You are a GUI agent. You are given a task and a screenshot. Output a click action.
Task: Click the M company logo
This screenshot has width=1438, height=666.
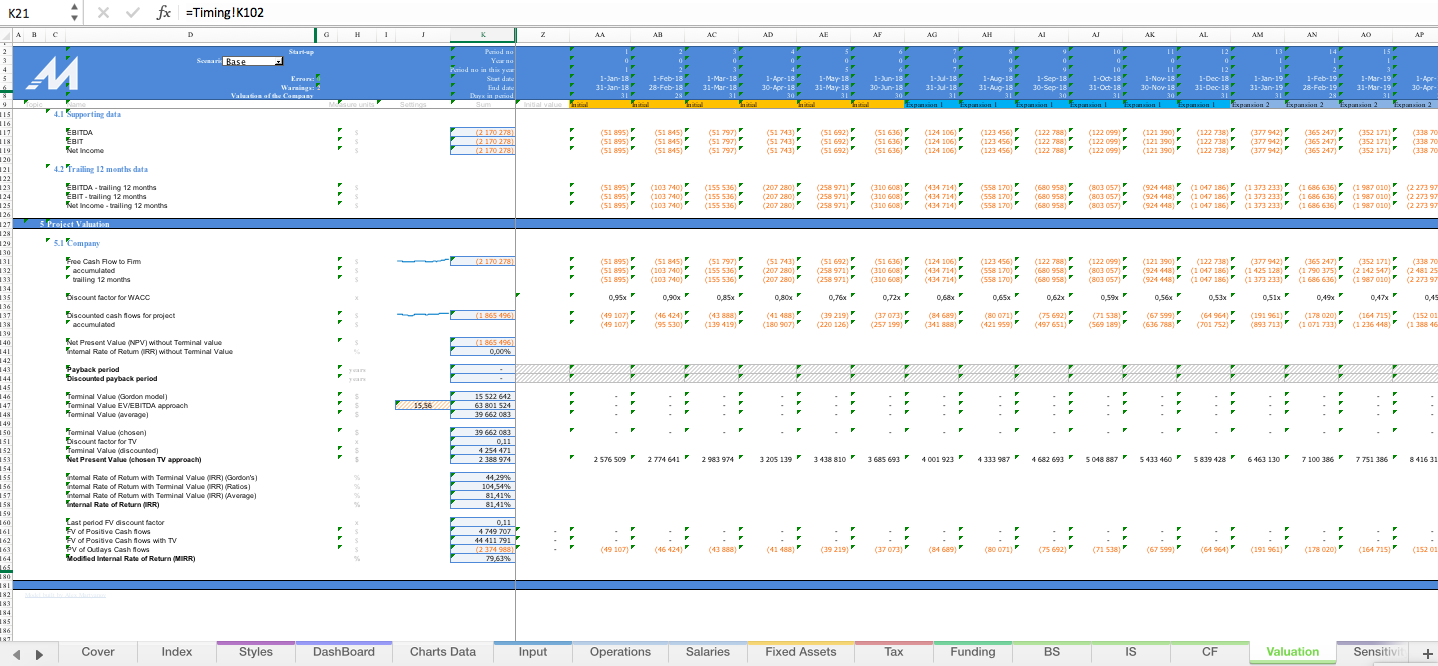click(x=52, y=74)
